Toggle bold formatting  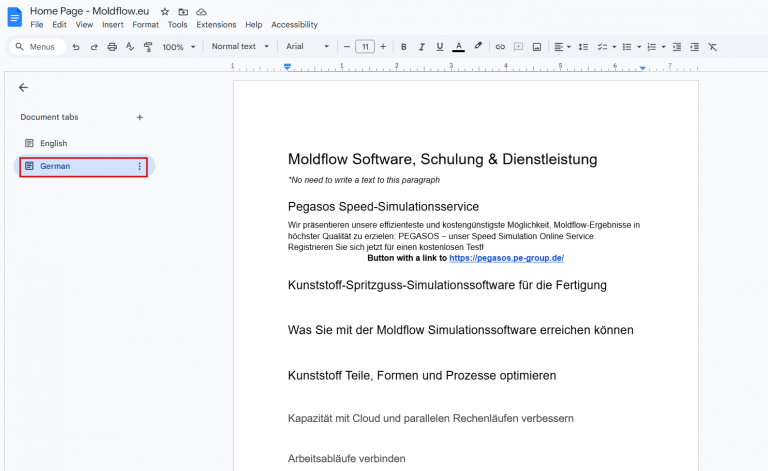pyautogui.click(x=404, y=47)
